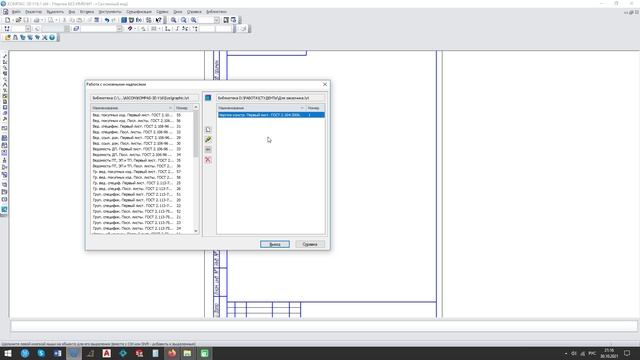Screen dimensions: 640x360
Task: Click the Выход button in dialog
Action: pos(275,244)
